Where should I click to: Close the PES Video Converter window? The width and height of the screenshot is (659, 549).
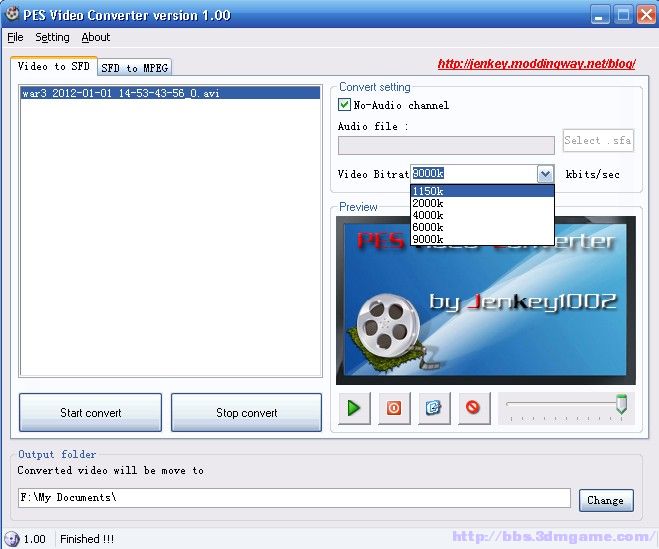(646, 15)
